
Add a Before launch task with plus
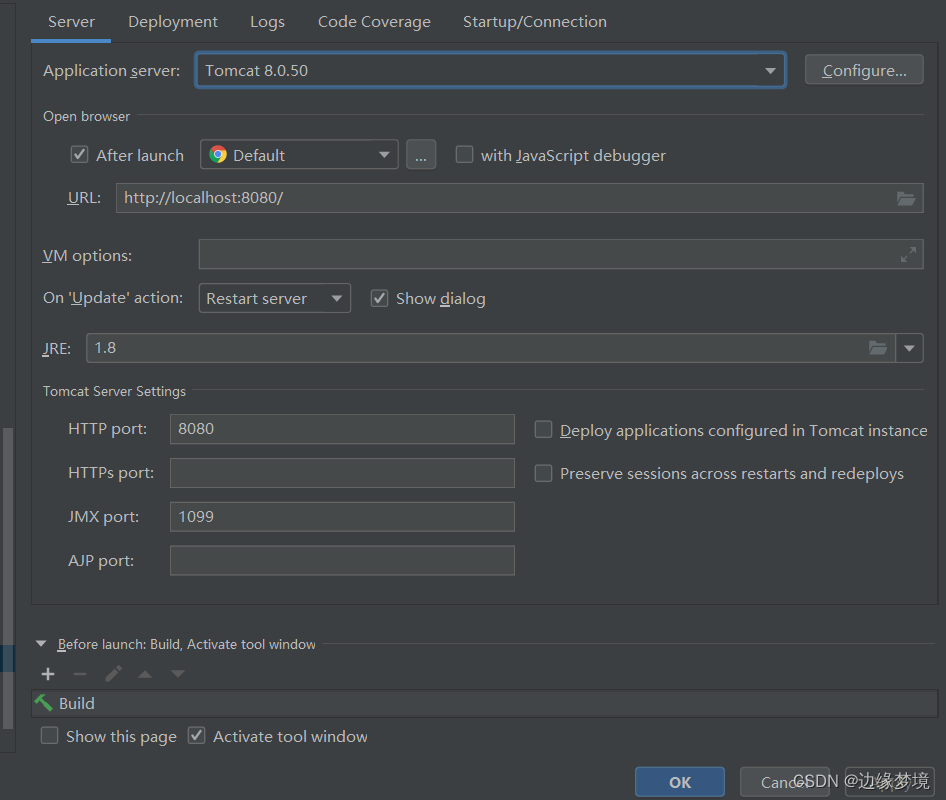point(48,674)
